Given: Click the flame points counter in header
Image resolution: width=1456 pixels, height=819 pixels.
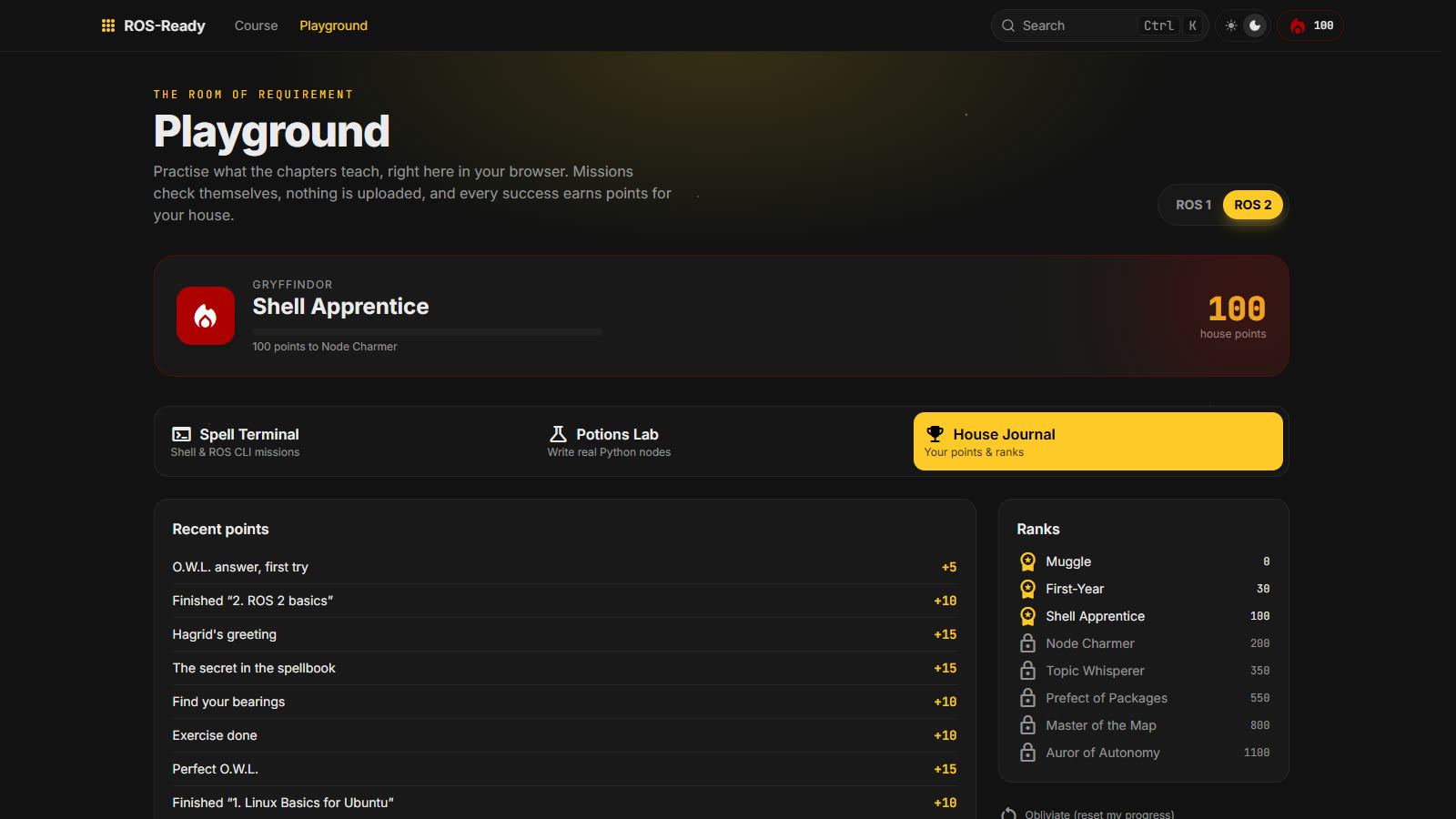Looking at the screenshot, I should point(1310,25).
